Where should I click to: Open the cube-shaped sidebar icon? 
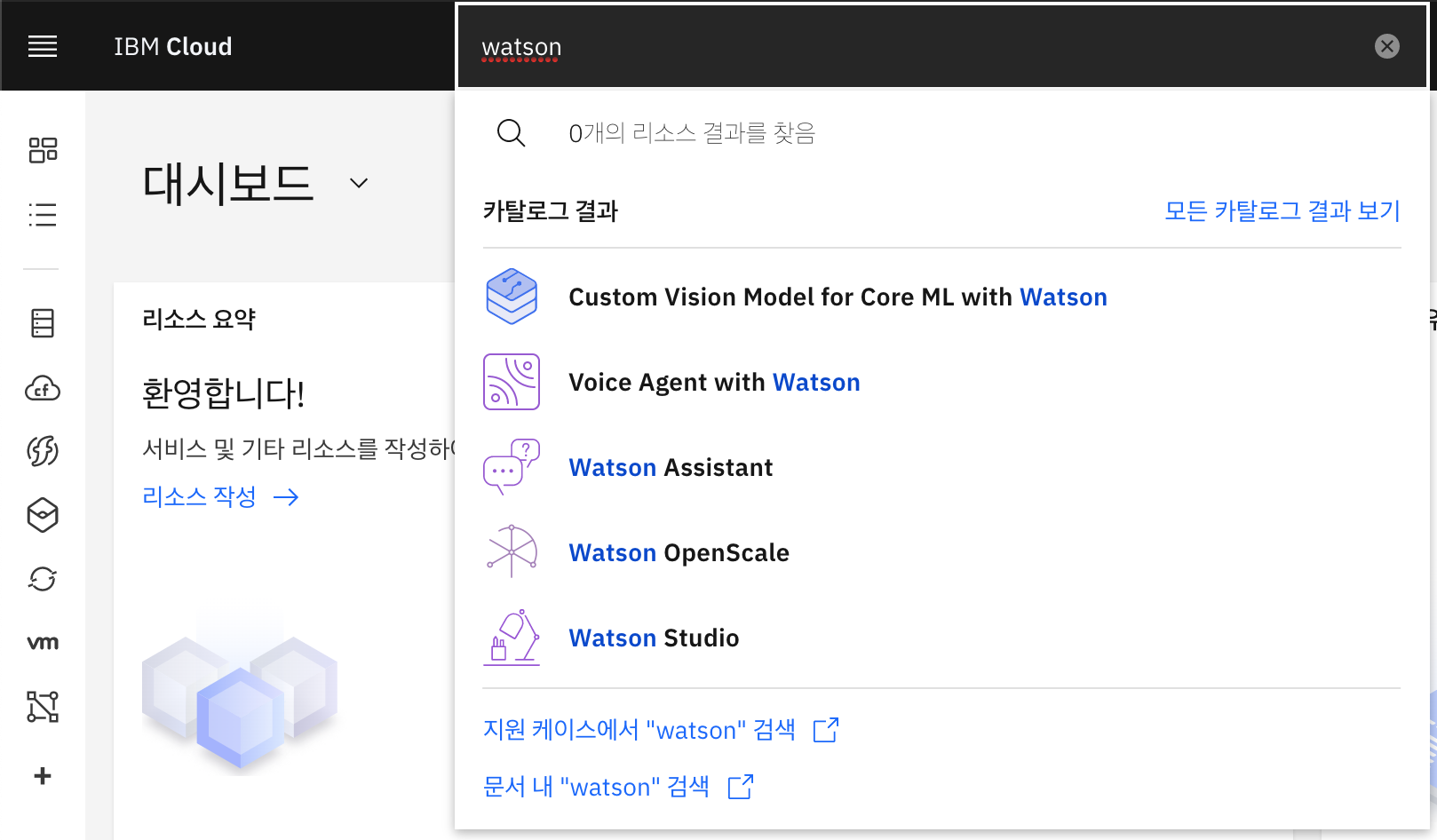point(43,515)
